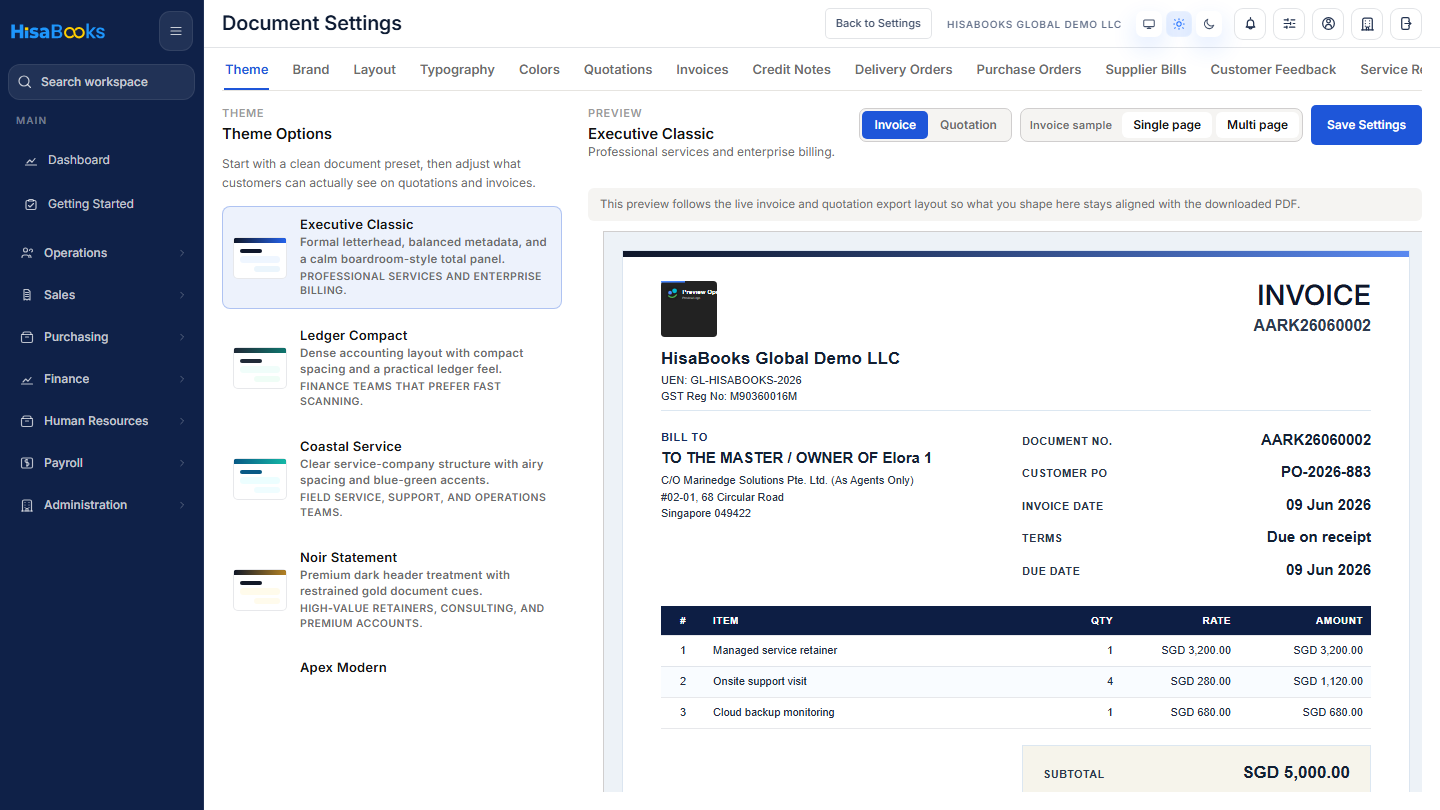Image resolution: width=1440 pixels, height=810 pixels.
Task: Open user profile icon
Action: [1328, 24]
